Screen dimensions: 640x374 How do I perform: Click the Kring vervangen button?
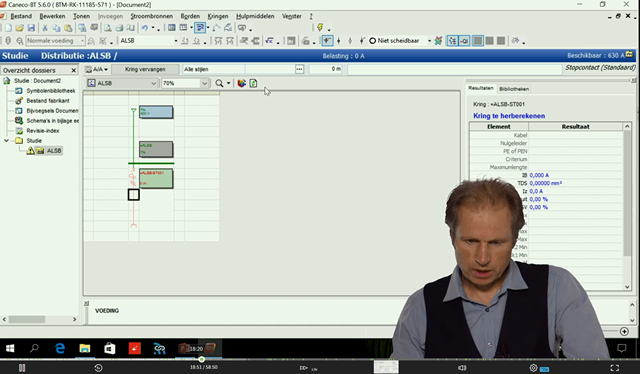pyautogui.click(x=145, y=69)
